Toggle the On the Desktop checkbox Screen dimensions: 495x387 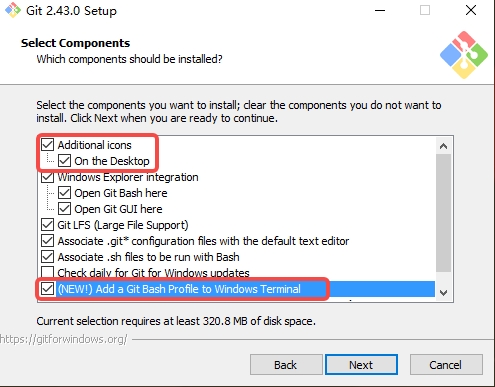pyautogui.click(x=64, y=161)
